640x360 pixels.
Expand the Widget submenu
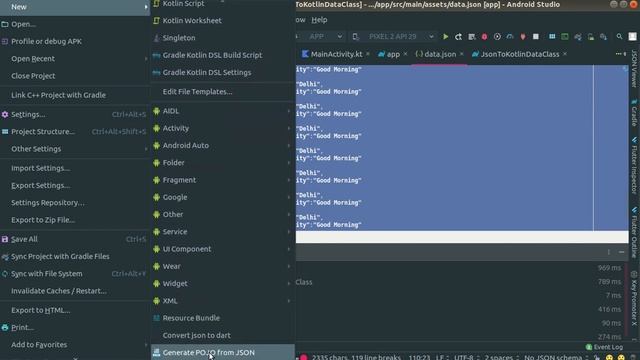tap(222, 283)
